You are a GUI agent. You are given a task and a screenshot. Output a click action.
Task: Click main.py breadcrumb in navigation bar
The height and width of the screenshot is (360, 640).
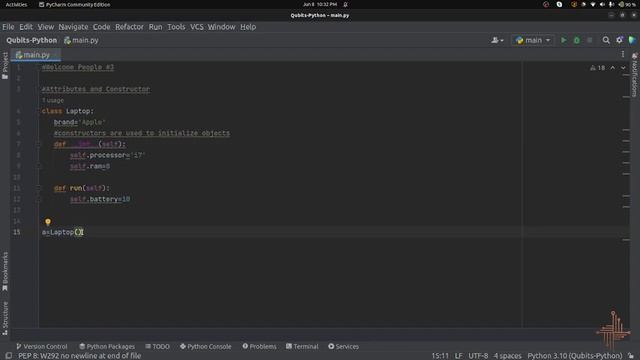tap(81, 40)
